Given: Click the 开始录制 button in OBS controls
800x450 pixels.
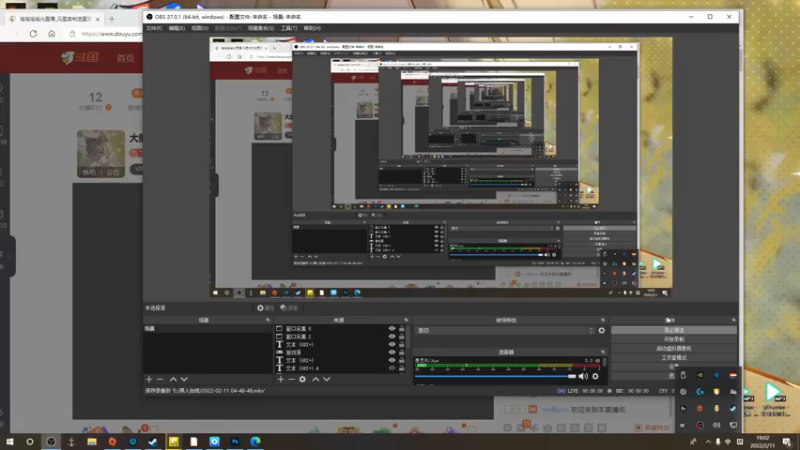Looking at the screenshot, I should [673, 339].
